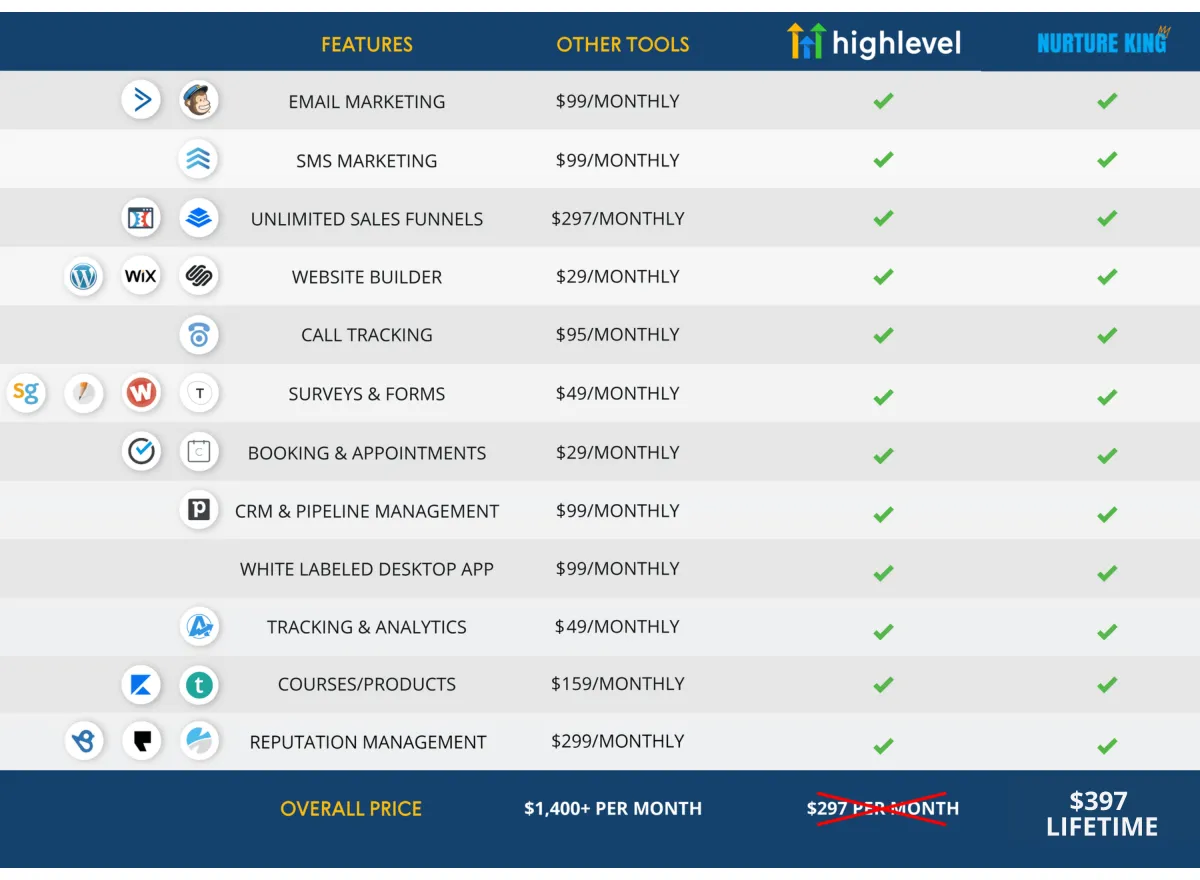Click the 'UNLIMITED SALES FUNNELS' label
The height and width of the screenshot is (880, 1200).
367,219
